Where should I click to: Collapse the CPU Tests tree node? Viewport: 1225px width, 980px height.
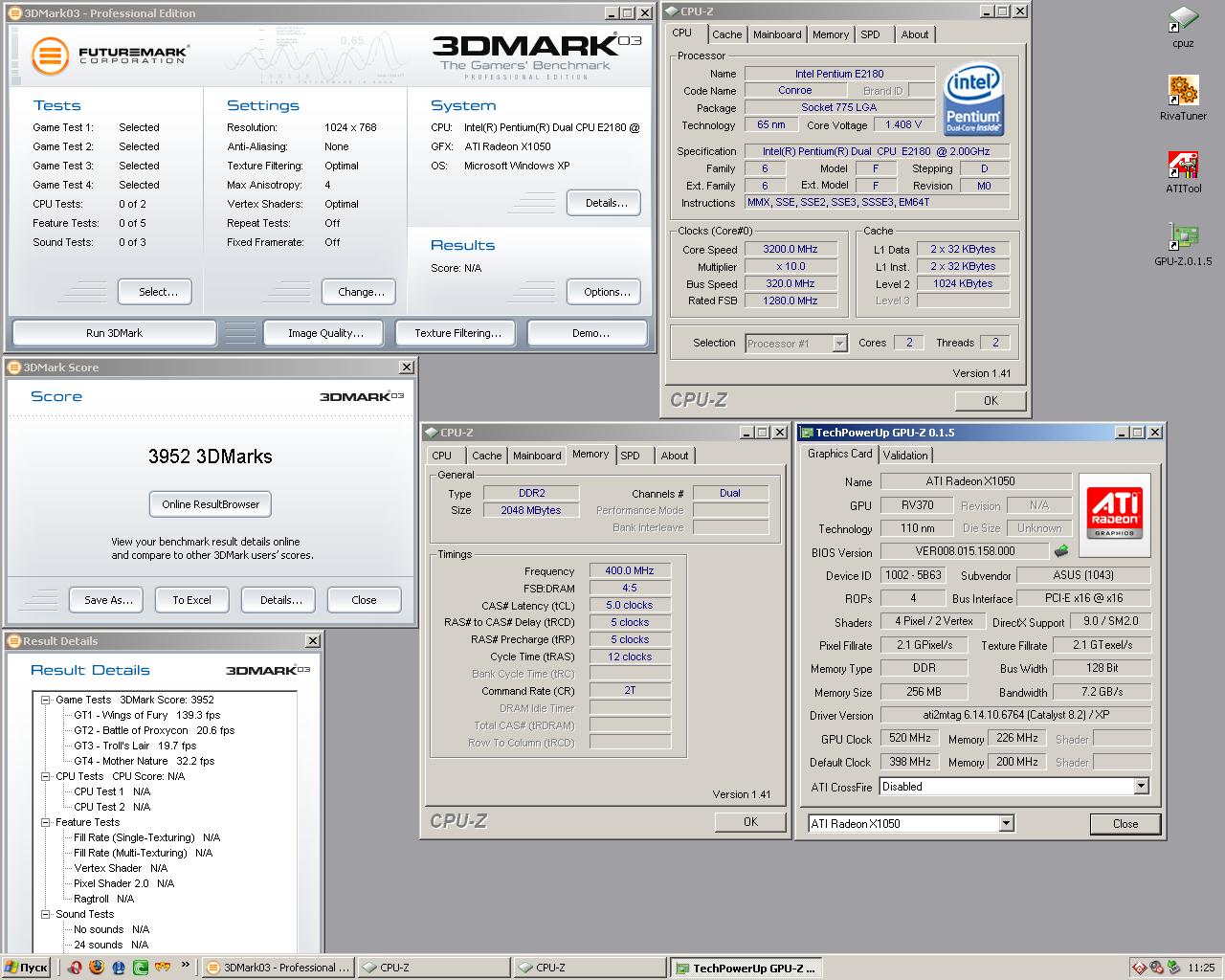45,776
